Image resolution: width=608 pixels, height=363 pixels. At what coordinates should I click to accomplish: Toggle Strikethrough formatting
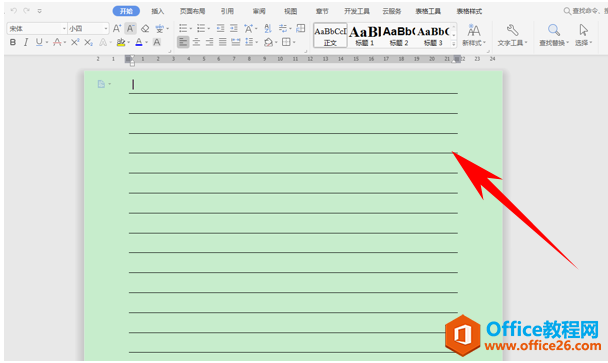click(57, 42)
